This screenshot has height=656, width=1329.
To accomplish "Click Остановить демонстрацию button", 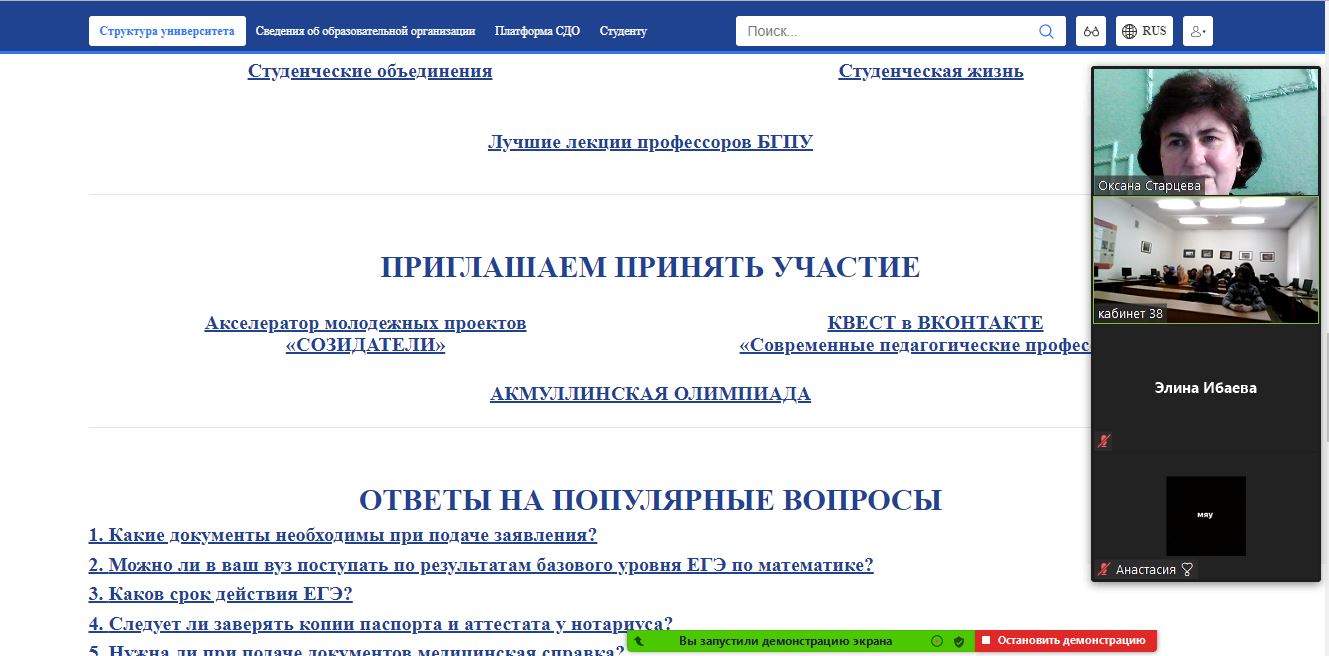I will click(1065, 641).
